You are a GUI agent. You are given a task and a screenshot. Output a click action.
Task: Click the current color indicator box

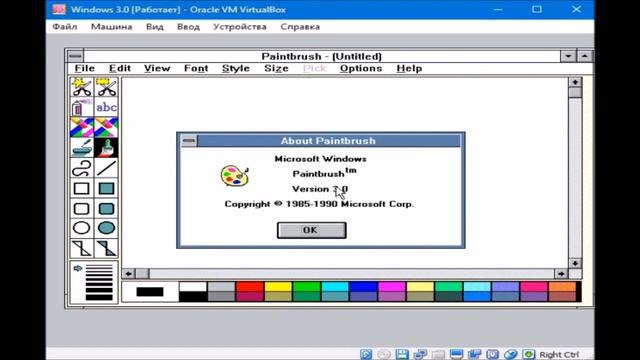150,292
